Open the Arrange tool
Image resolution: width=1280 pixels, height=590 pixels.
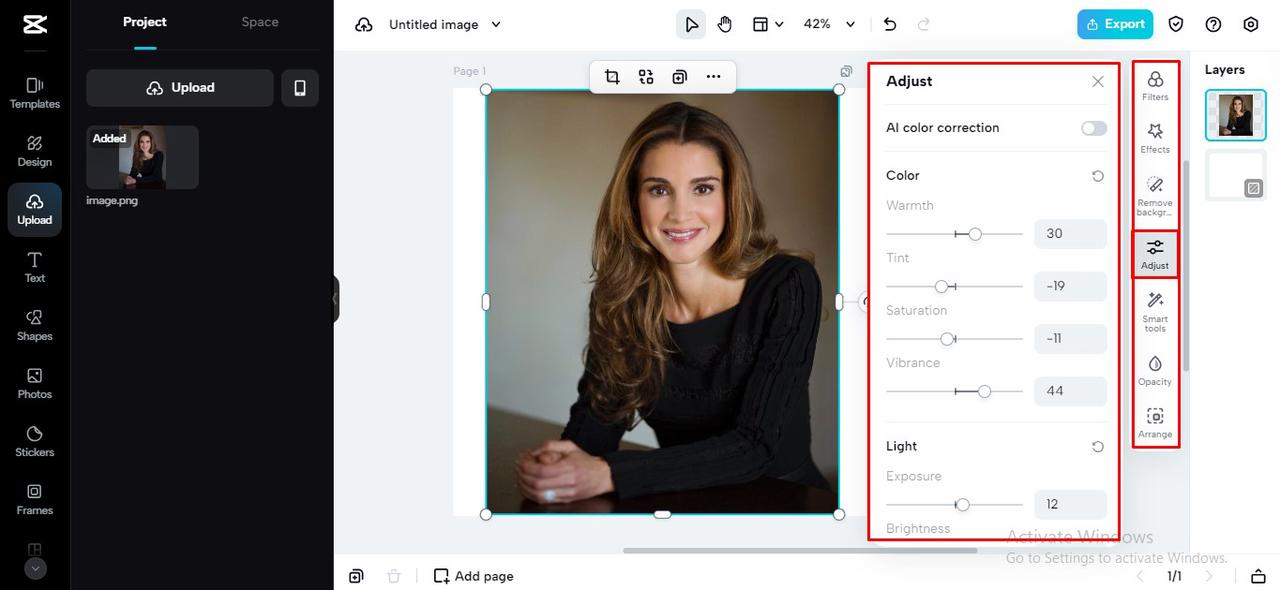point(1155,423)
